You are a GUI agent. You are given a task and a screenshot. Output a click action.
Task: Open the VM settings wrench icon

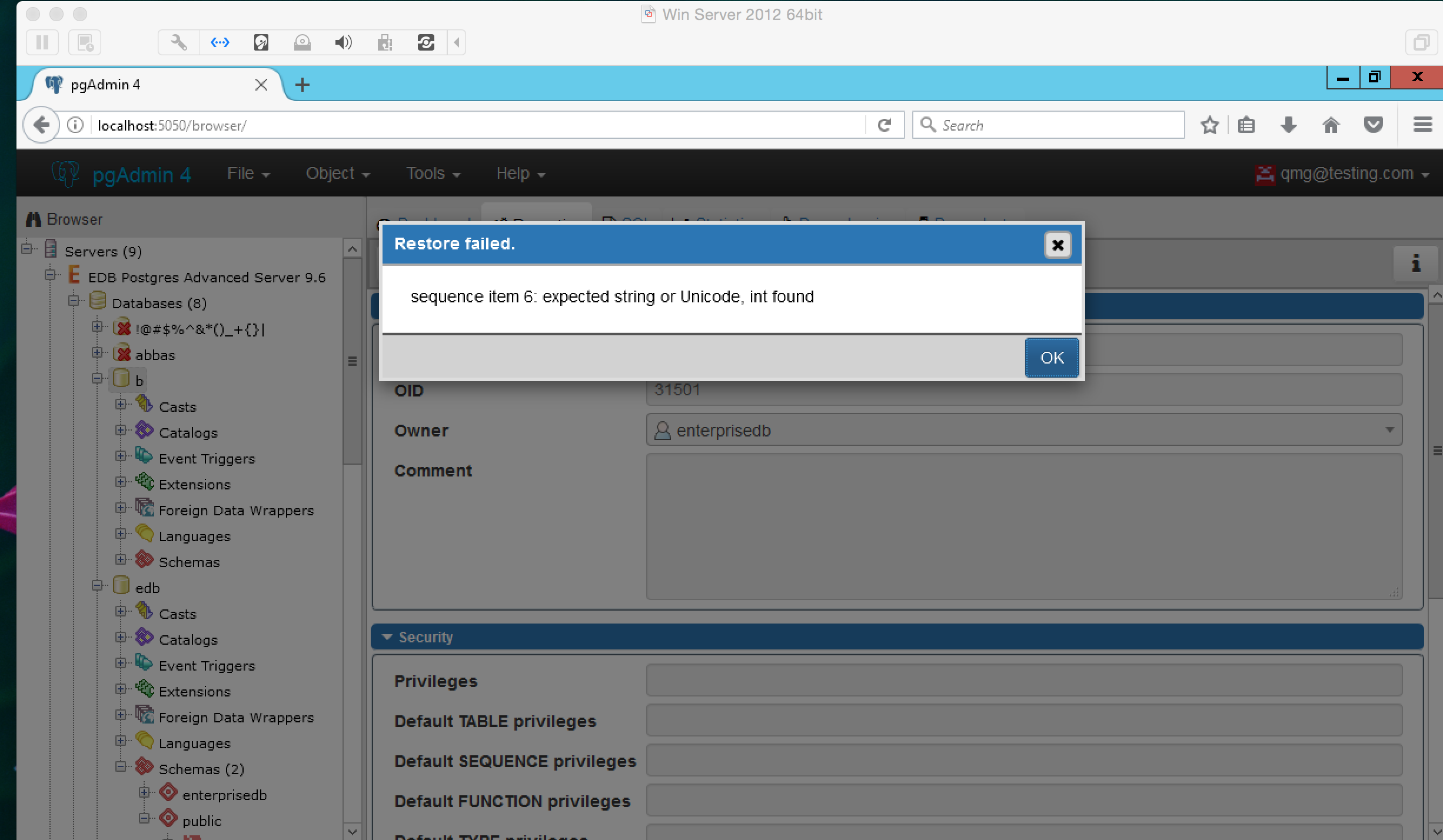coord(178,42)
